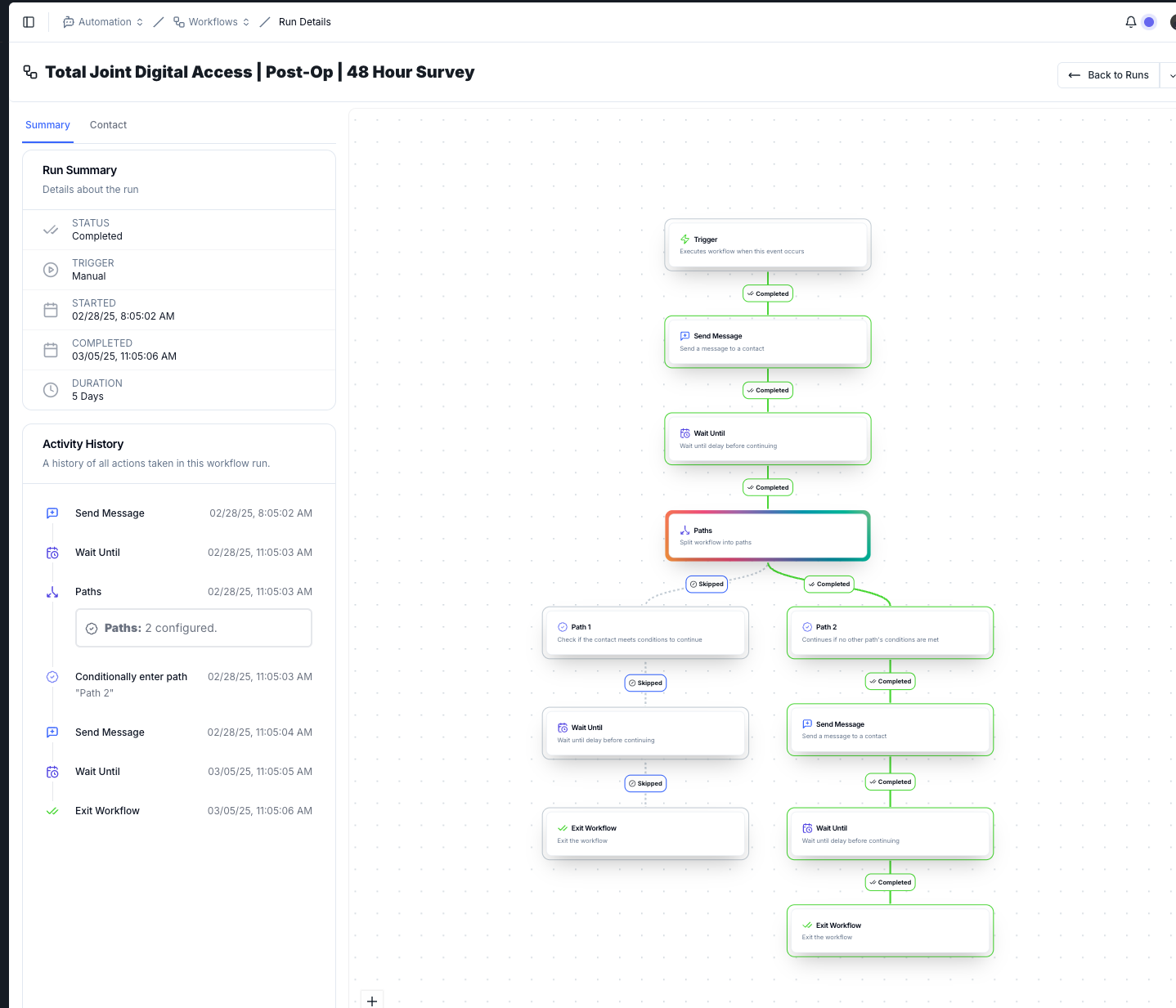Click the Back to Runs button
The image size is (1176, 1008).
point(1109,75)
